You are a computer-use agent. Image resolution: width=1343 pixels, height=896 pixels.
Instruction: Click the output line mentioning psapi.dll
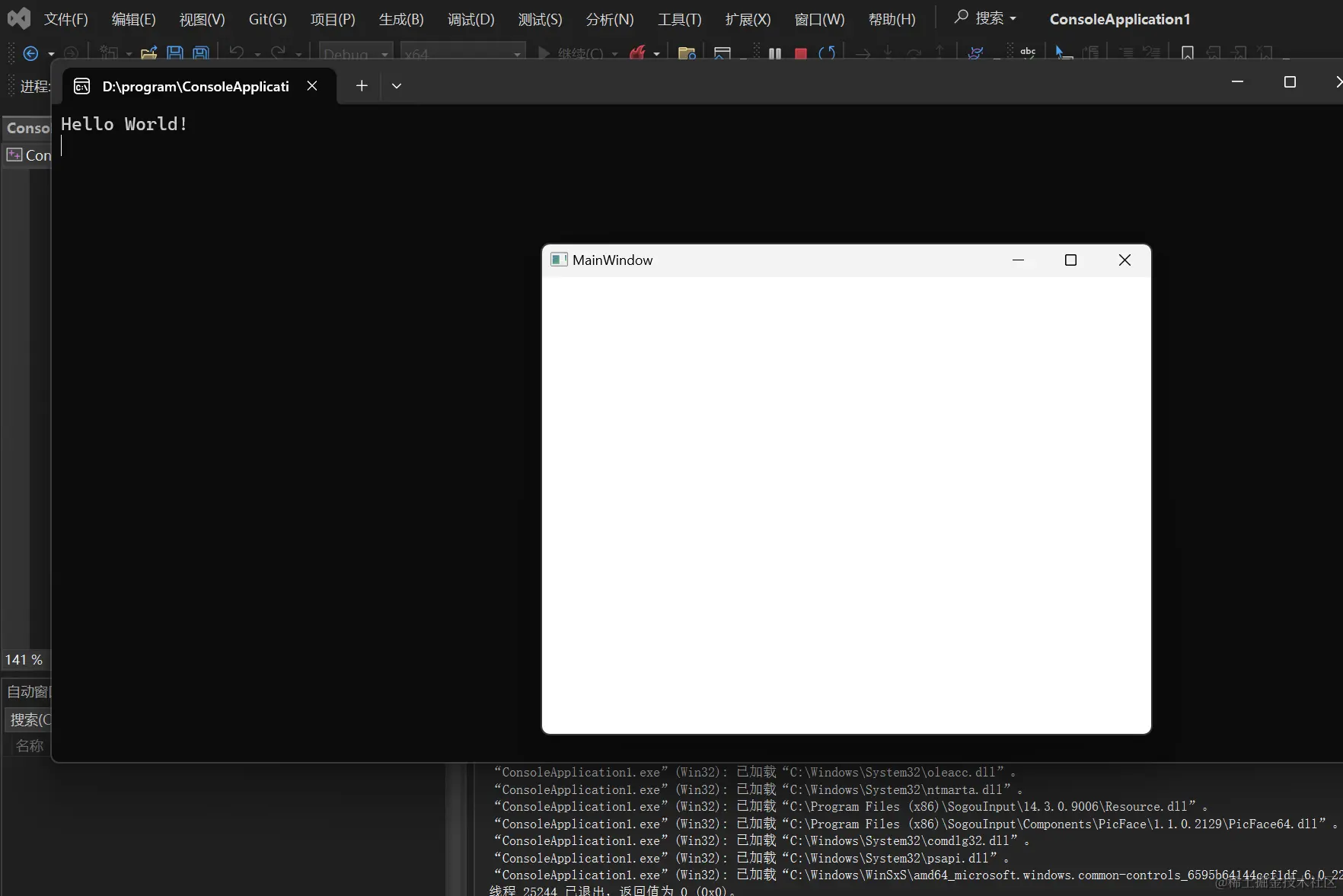[x=752, y=858]
